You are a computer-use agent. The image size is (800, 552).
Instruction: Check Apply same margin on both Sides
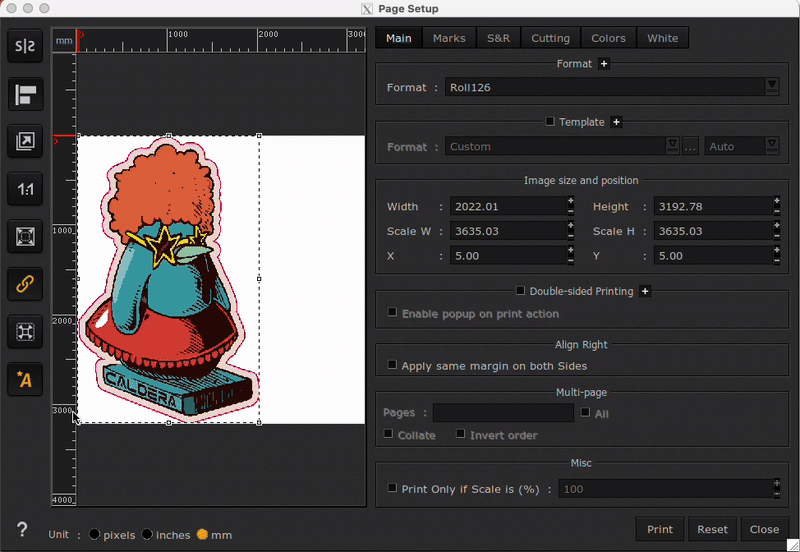392,366
